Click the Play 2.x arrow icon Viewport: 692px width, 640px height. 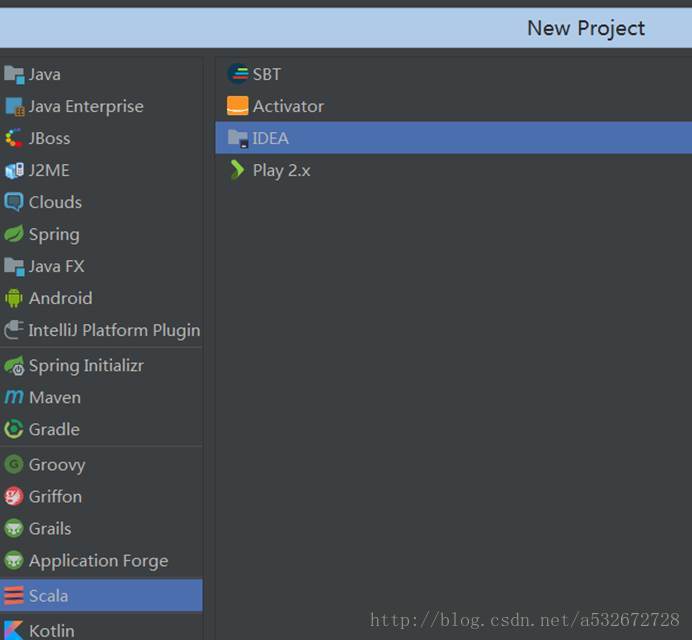click(x=237, y=170)
